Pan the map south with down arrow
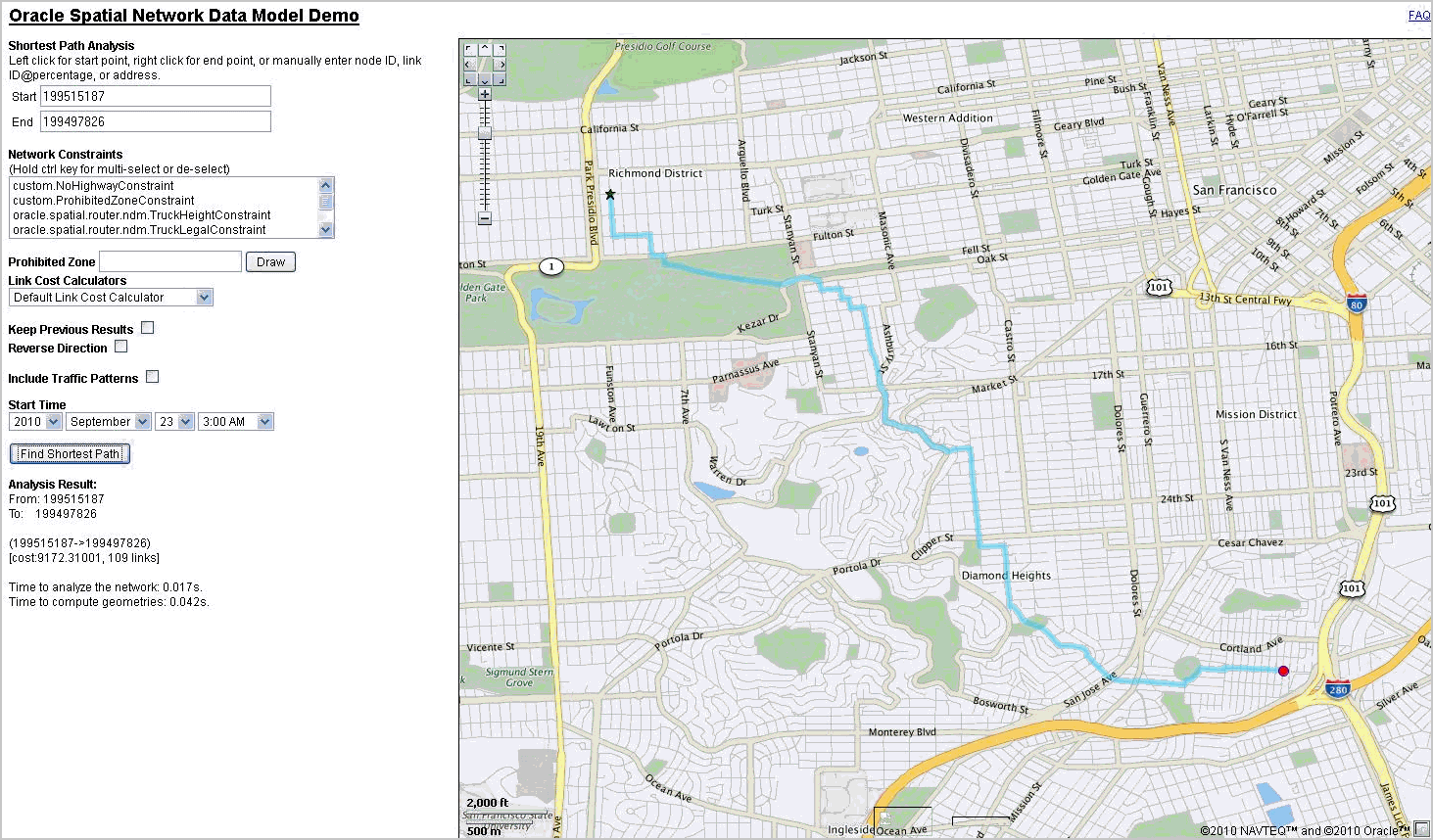 pyautogui.click(x=484, y=78)
